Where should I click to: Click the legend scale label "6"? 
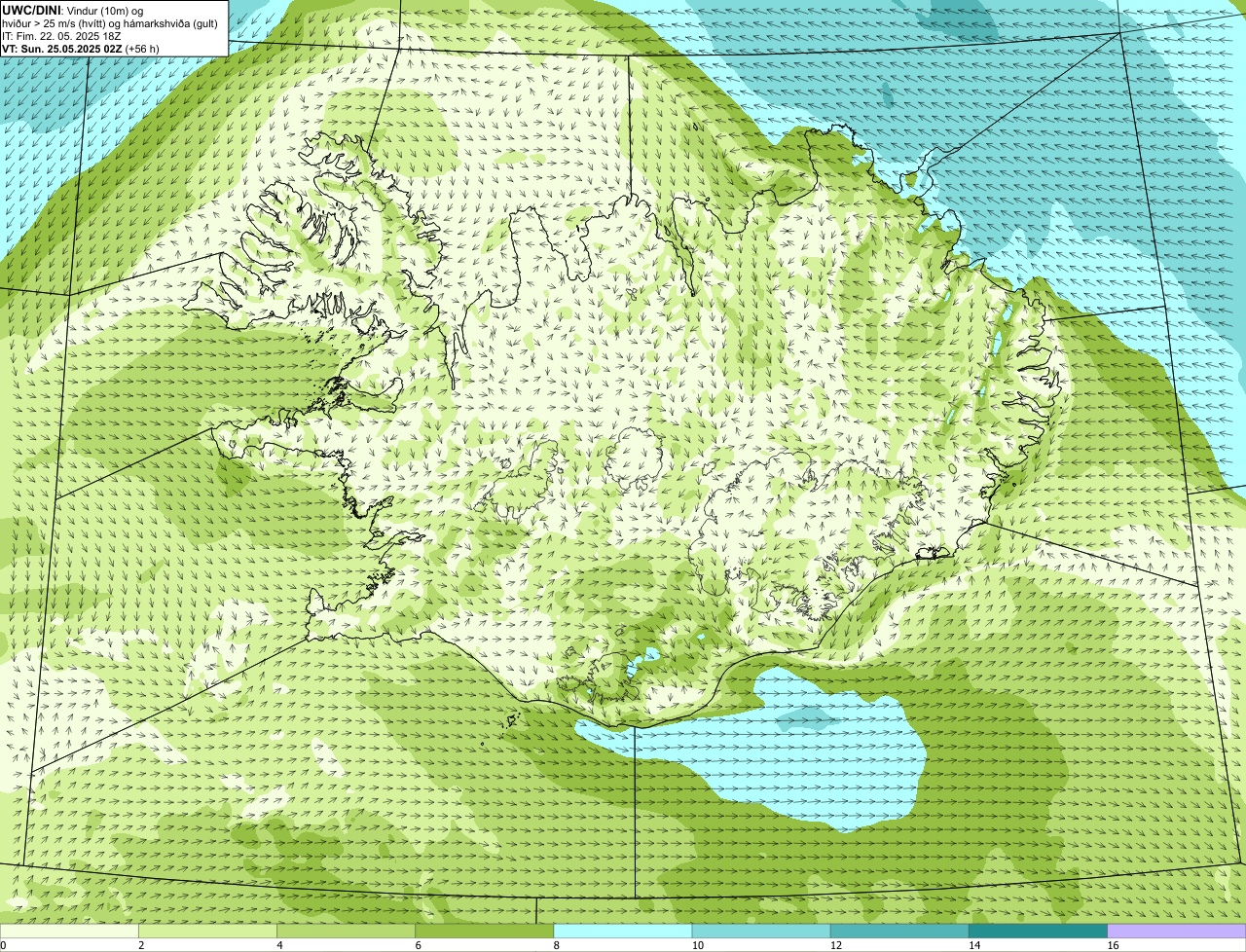[419, 945]
